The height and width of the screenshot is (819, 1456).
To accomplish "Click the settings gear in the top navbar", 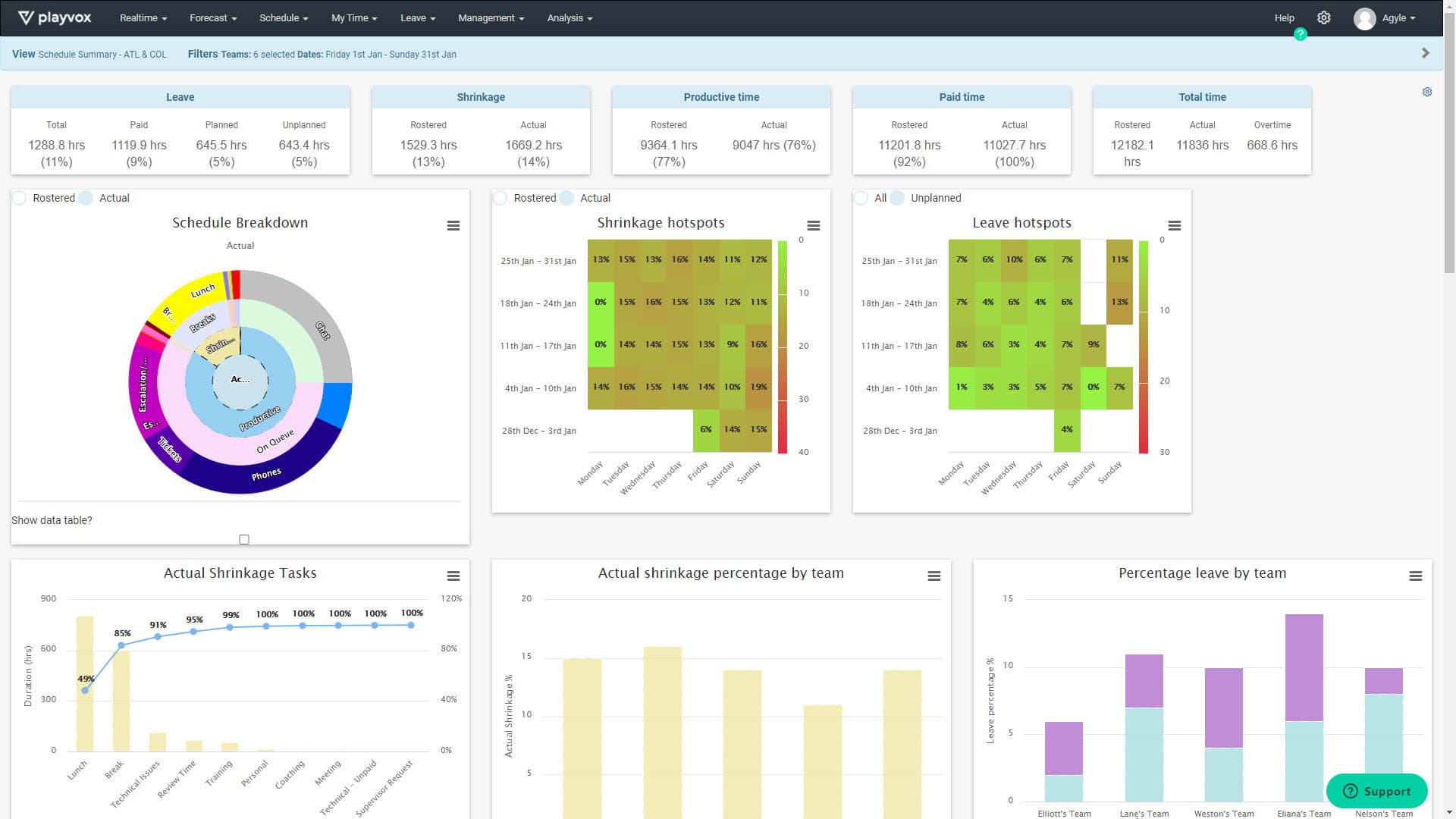I will [1324, 18].
